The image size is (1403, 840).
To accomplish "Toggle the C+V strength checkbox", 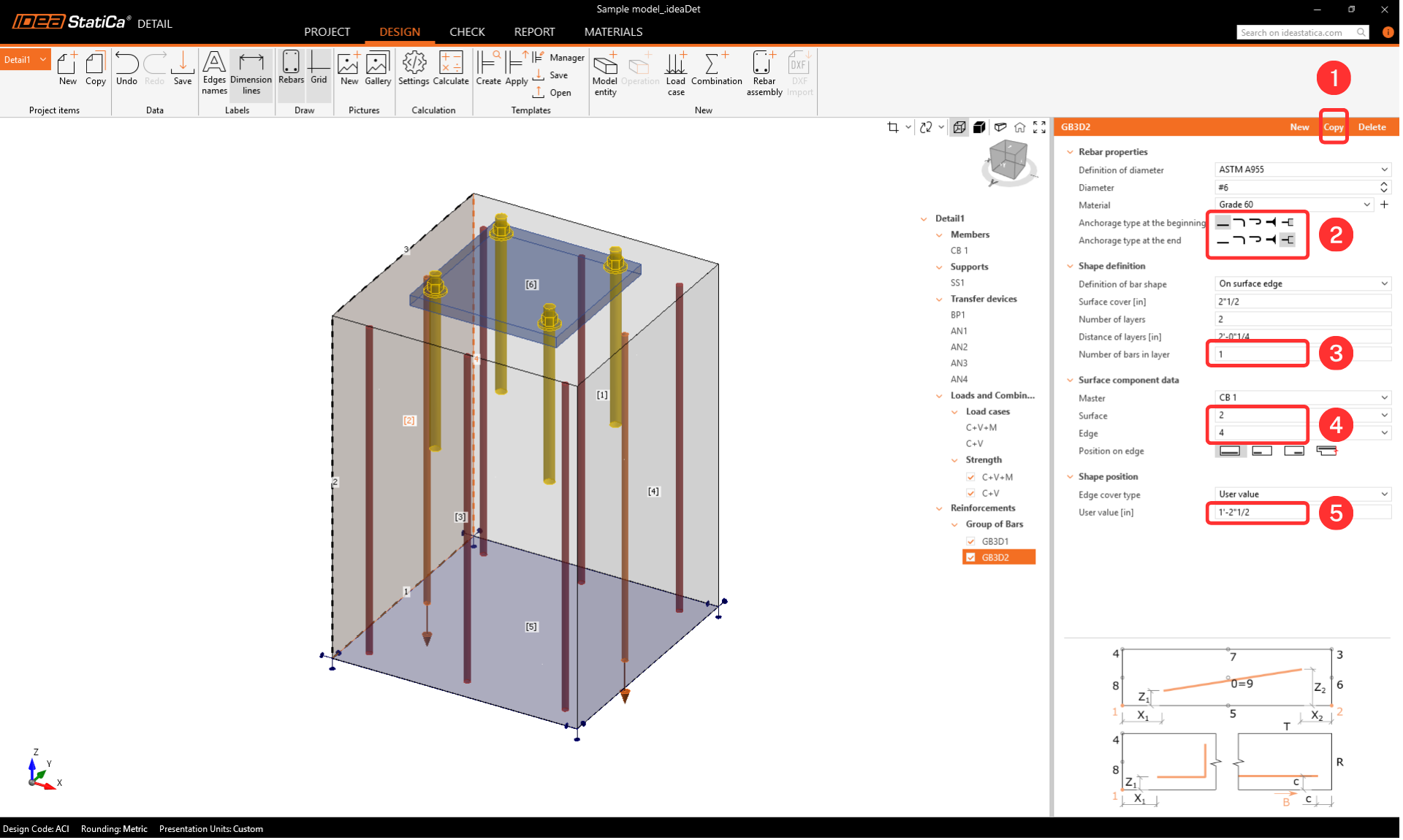I will click(x=970, y=493).
